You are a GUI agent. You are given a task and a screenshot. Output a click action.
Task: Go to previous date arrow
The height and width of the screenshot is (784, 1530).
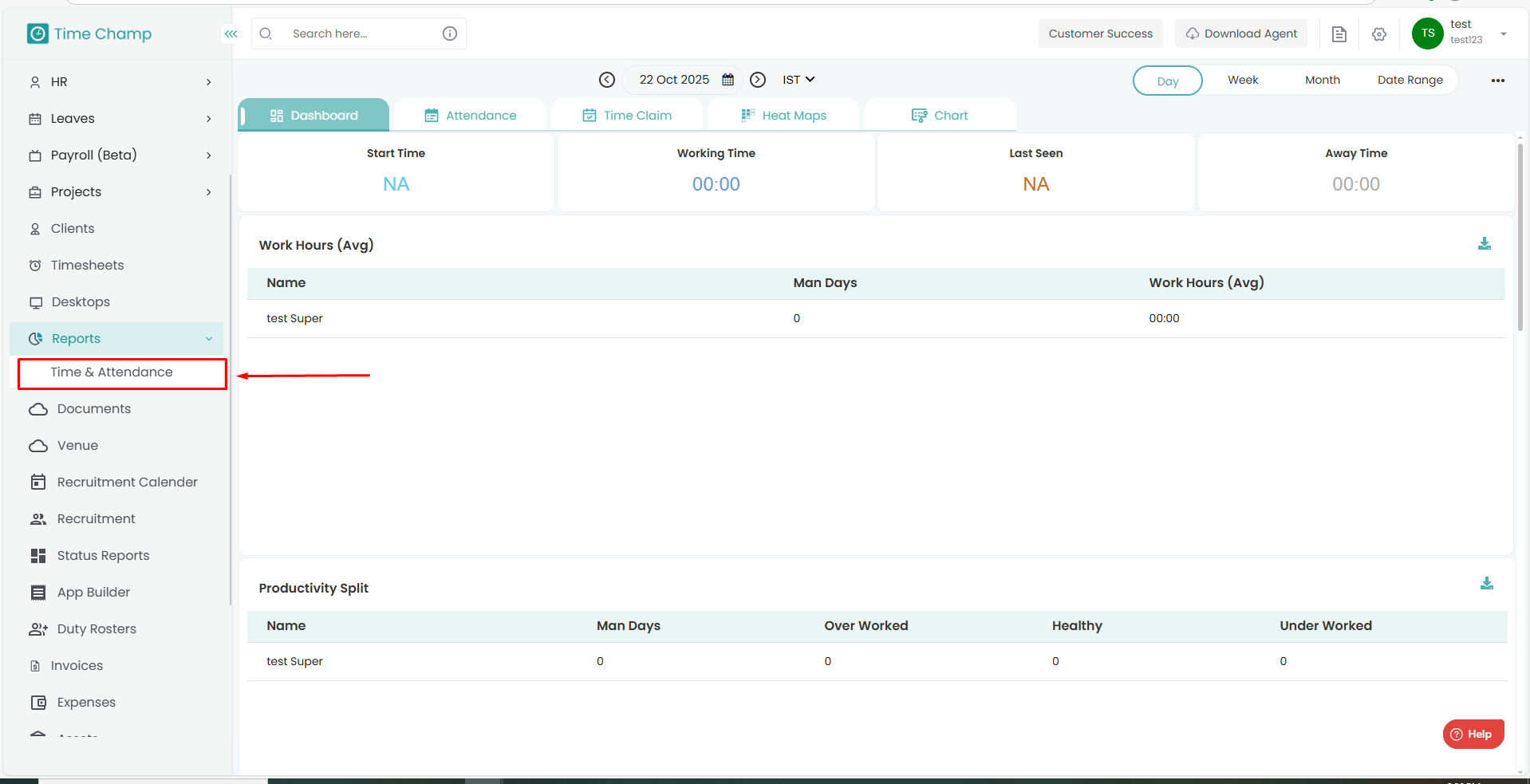coord(607,80)
